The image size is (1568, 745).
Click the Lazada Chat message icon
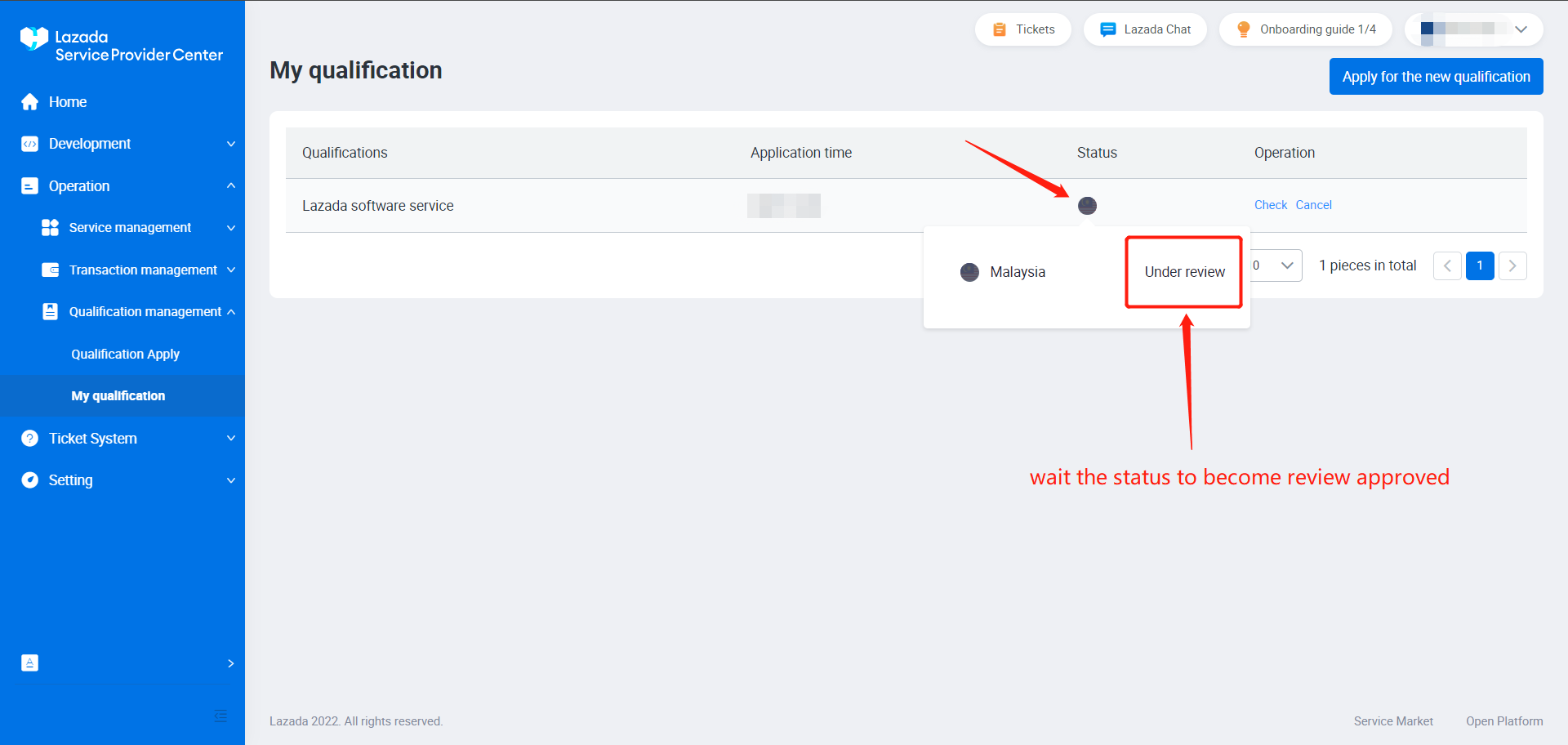[x=1108, y=29]
